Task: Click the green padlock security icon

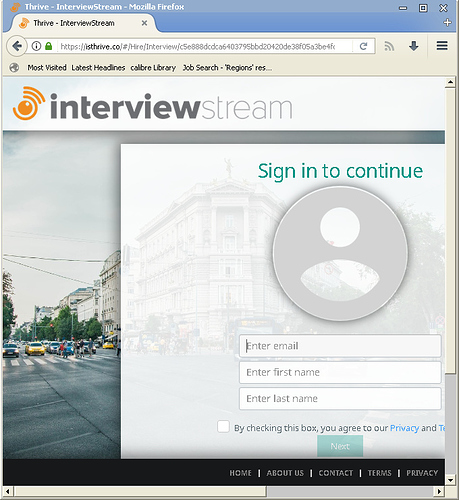Action: coord(49,46)
